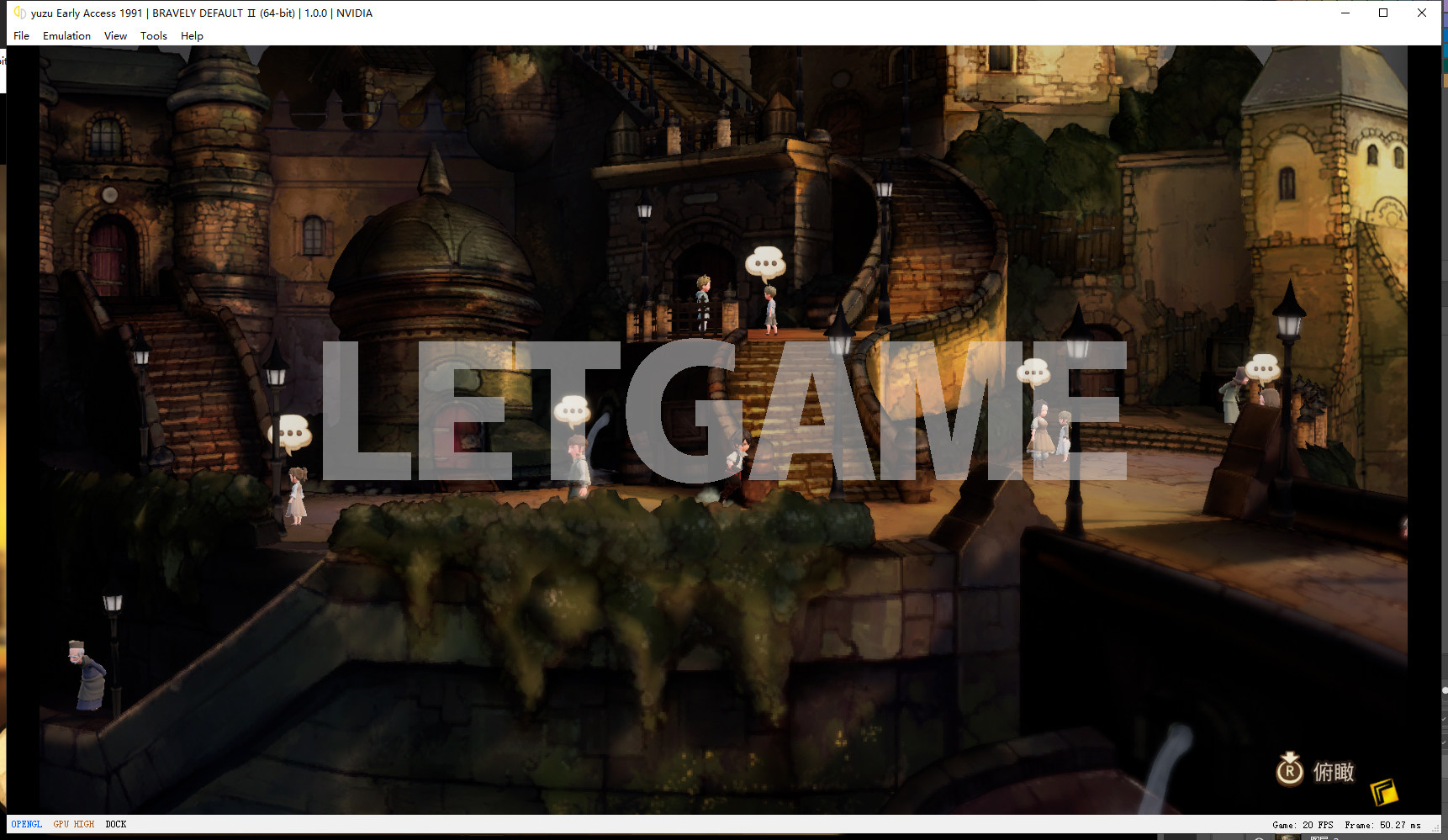
Task: Click the yellow icon in the bottom-right corner
Action: 1383,791
